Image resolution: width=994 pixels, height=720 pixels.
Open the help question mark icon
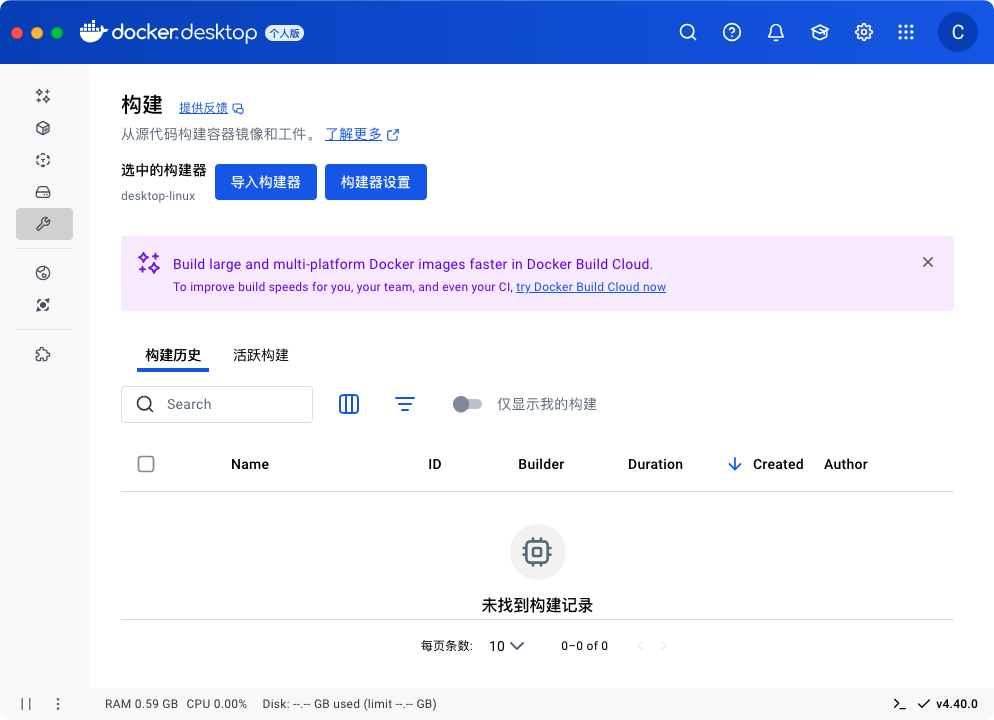(x=732, y=32)
